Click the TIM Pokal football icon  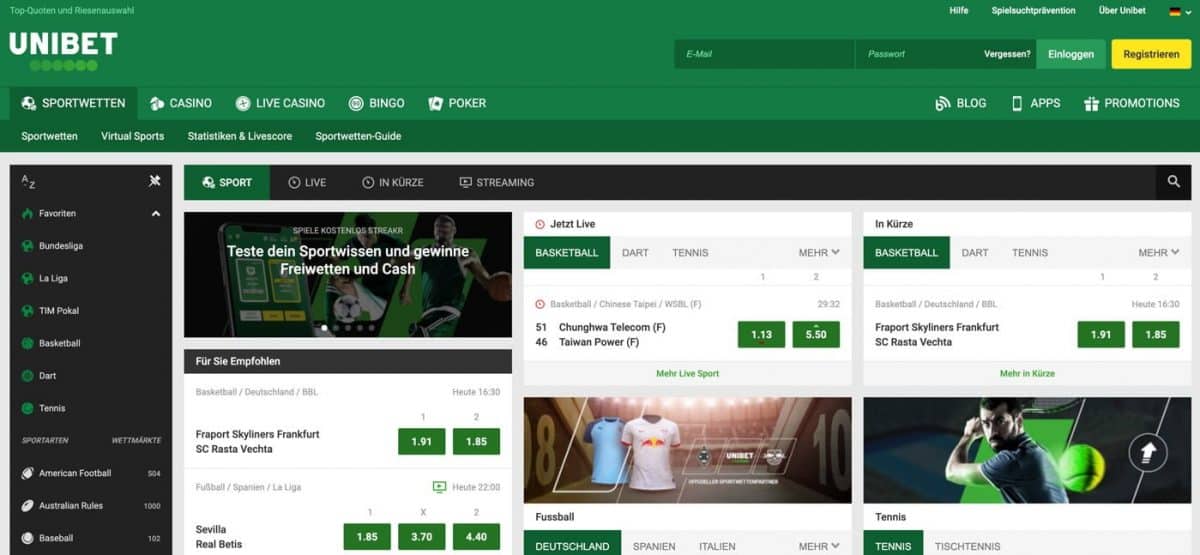point(28,311)
